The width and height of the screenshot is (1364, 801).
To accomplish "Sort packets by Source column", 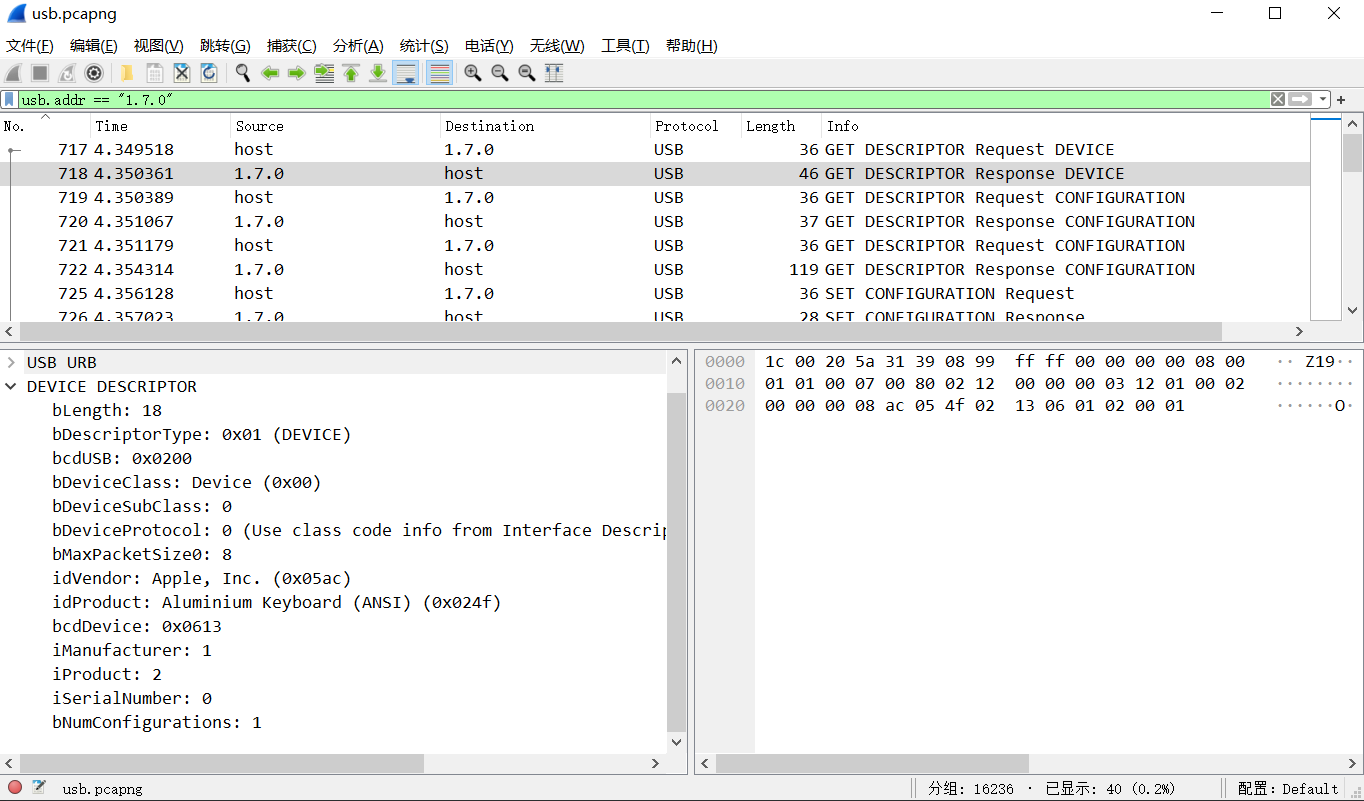I will [x=335, y=126].
